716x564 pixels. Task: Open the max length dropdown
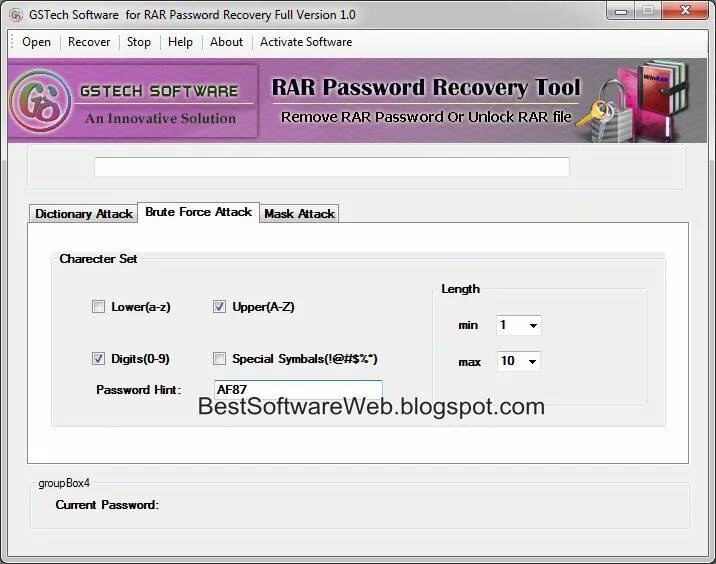tap(519, 361)
